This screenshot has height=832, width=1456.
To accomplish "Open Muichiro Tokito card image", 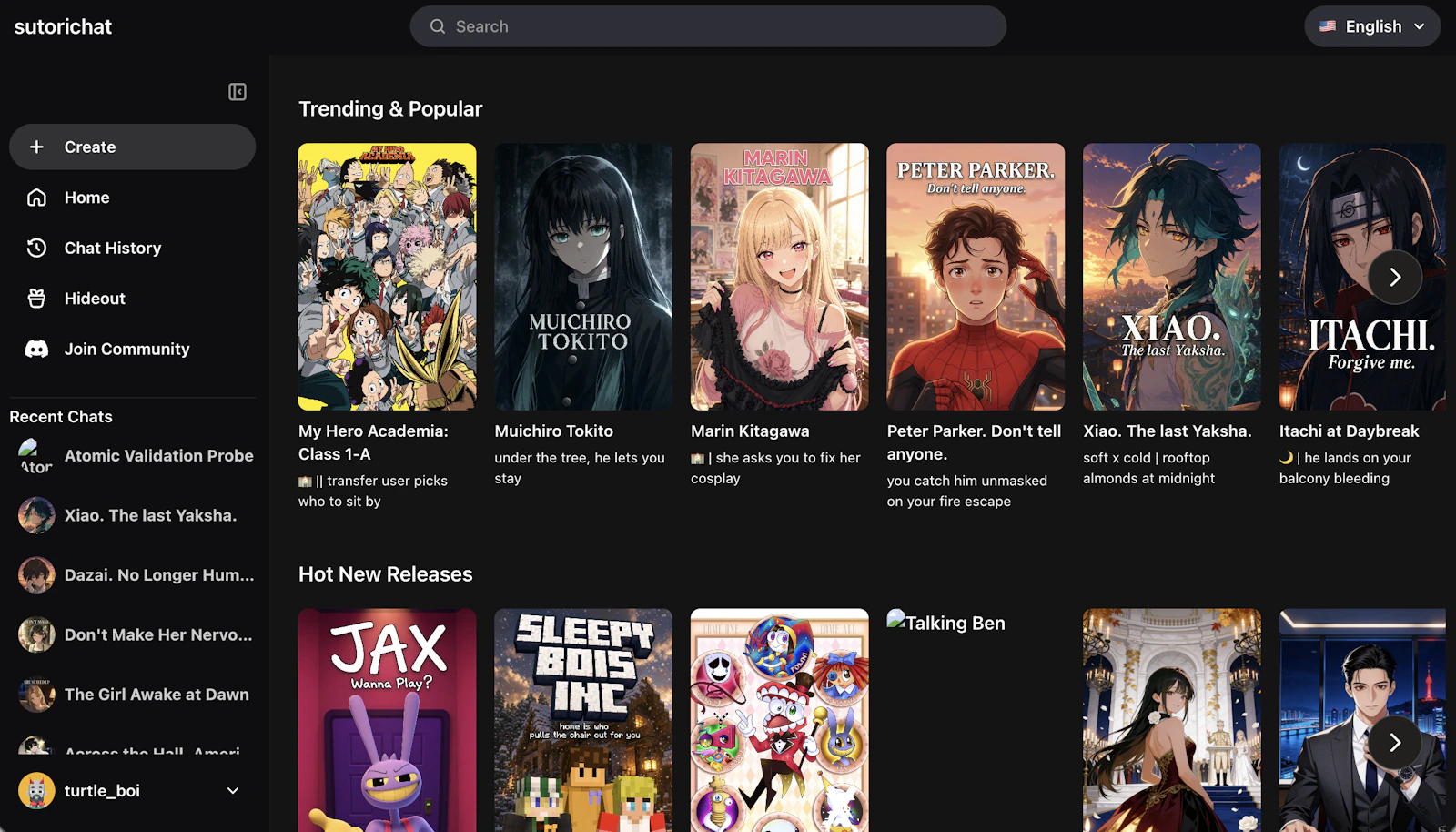I will click(x=583, y=277).
